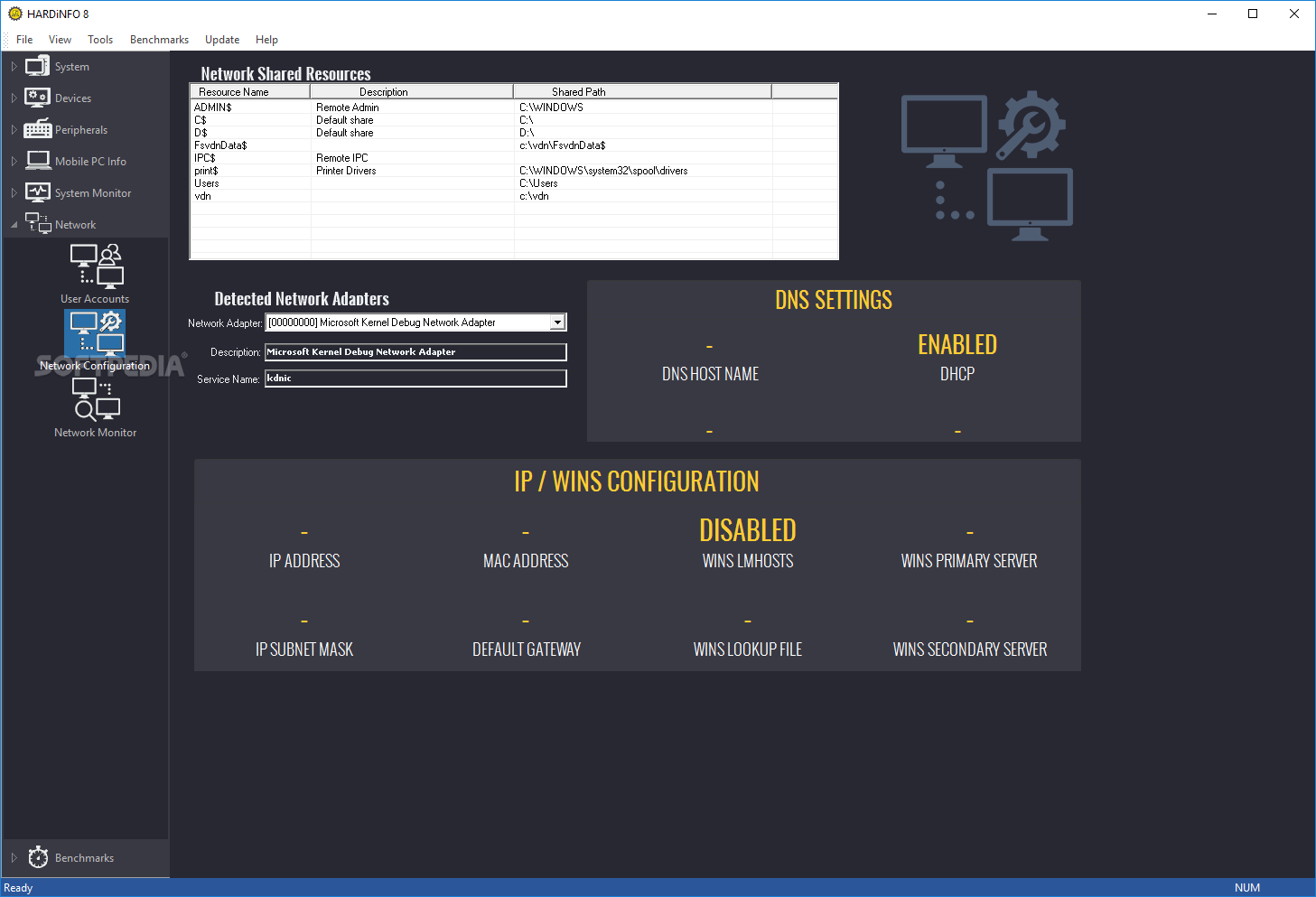Click the Mobile PC Info label
This screenshot has width=1316, height=897.
(90, 162)
